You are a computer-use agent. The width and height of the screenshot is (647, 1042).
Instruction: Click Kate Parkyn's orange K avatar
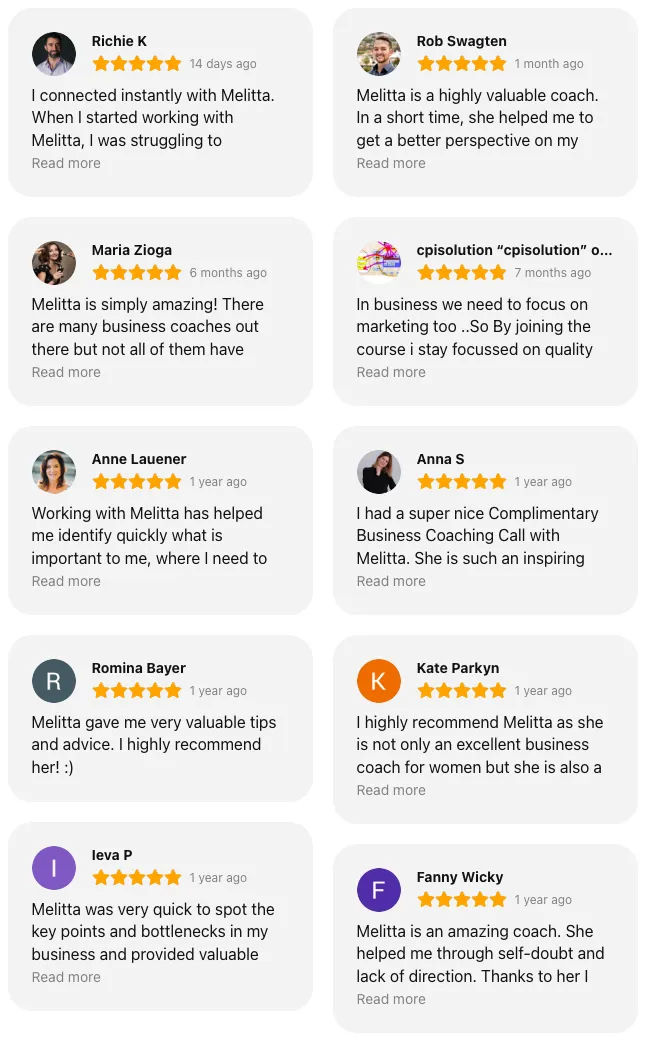[379, 681]
